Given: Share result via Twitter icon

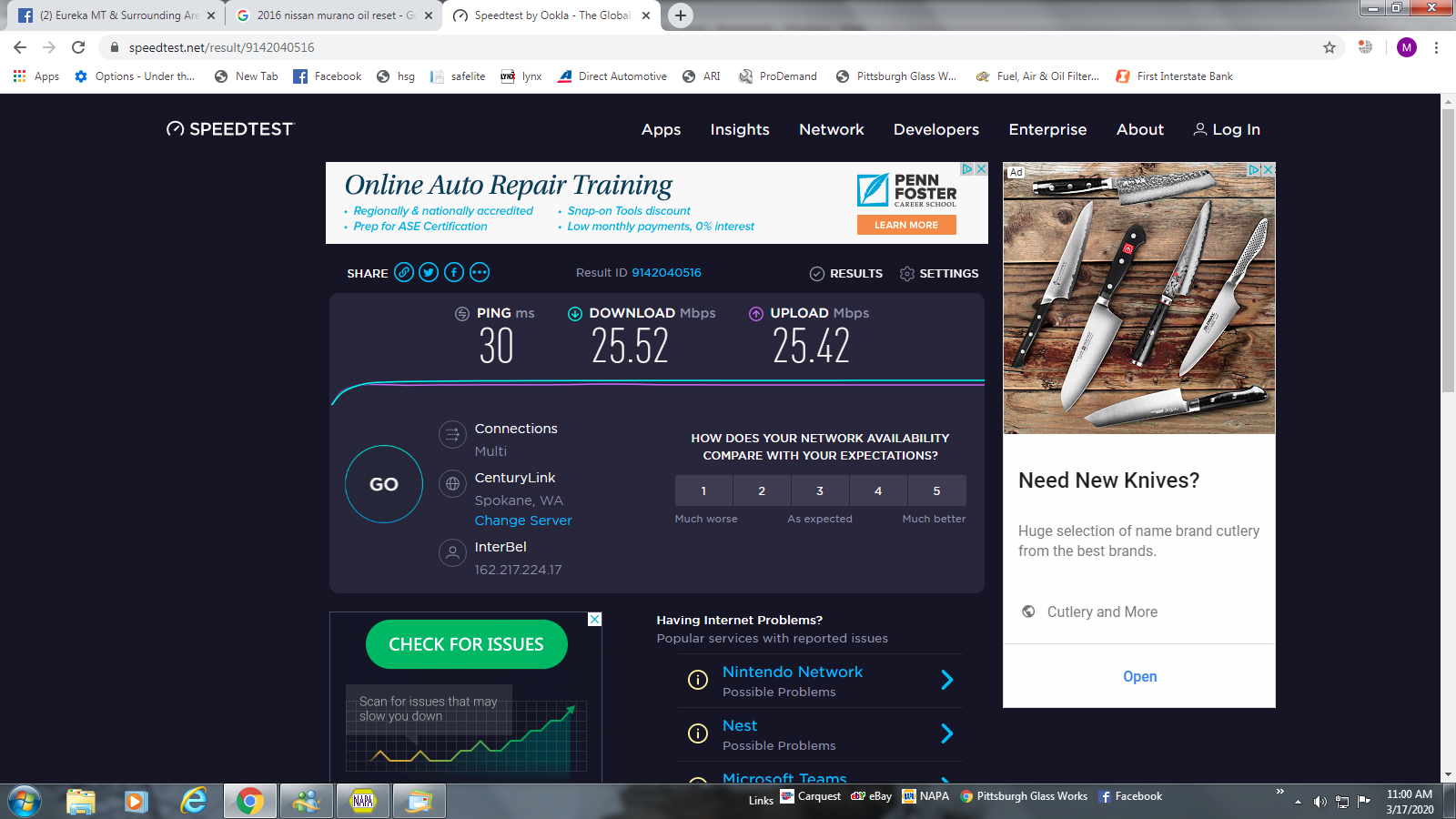Looking at the screenshot, I should (x=429, y=272).
